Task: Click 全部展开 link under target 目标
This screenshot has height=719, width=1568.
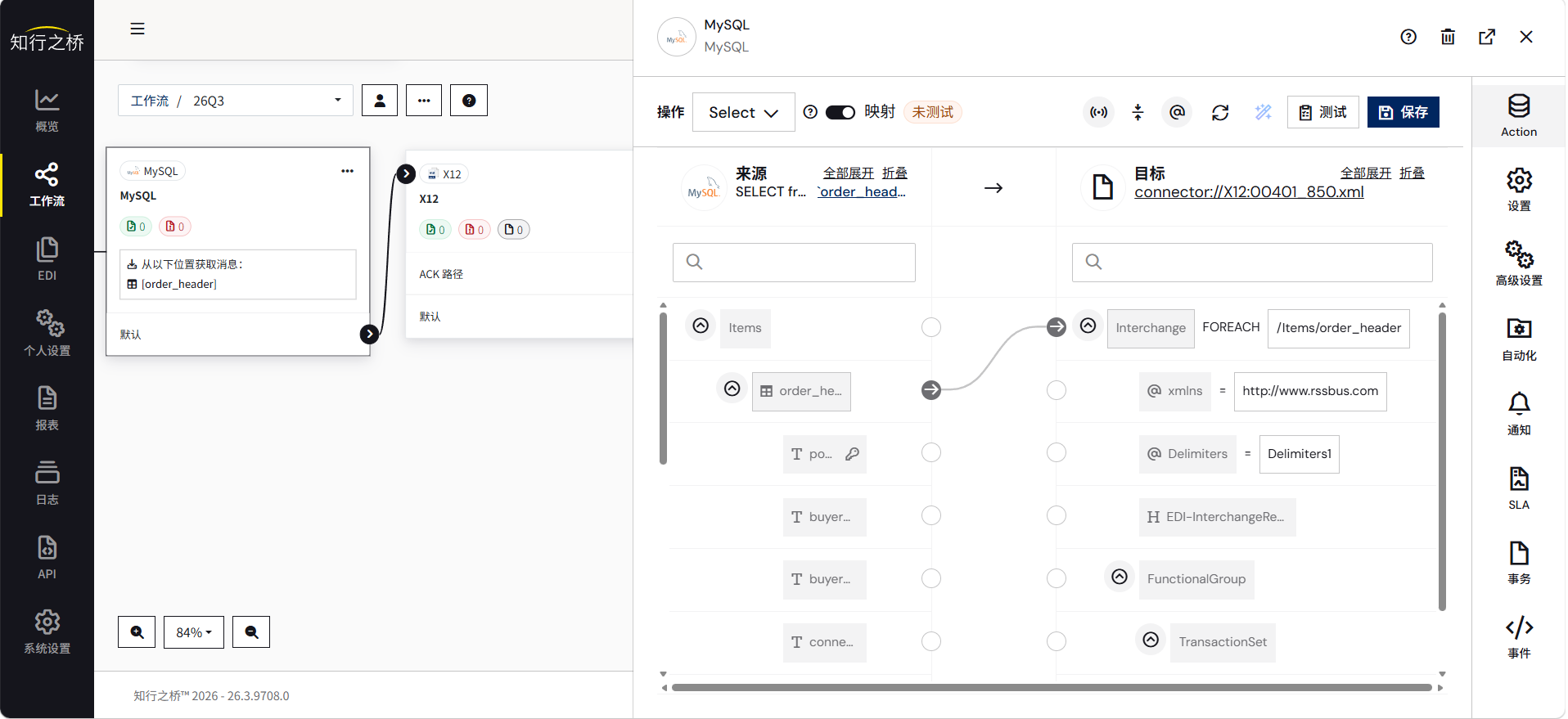Action: pyautogui.click(x=1366, y=173)
